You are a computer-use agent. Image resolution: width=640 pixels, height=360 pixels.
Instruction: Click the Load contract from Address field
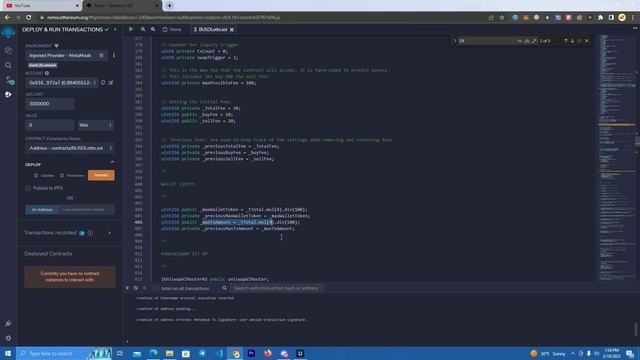(87, 209)
